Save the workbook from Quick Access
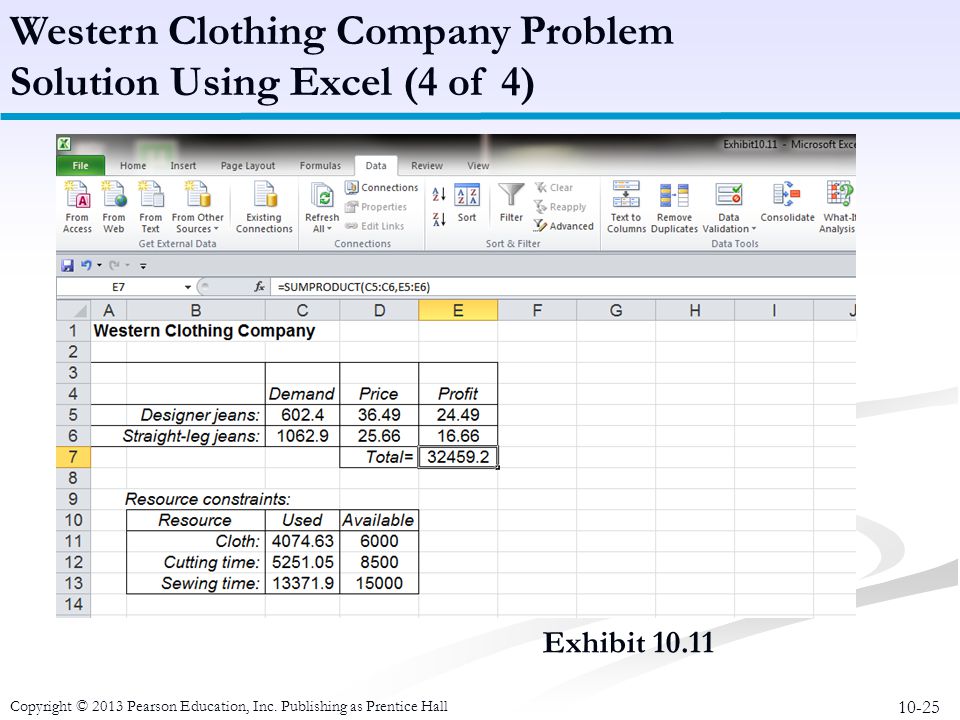 pyautogui.click(x=67, y=266)
